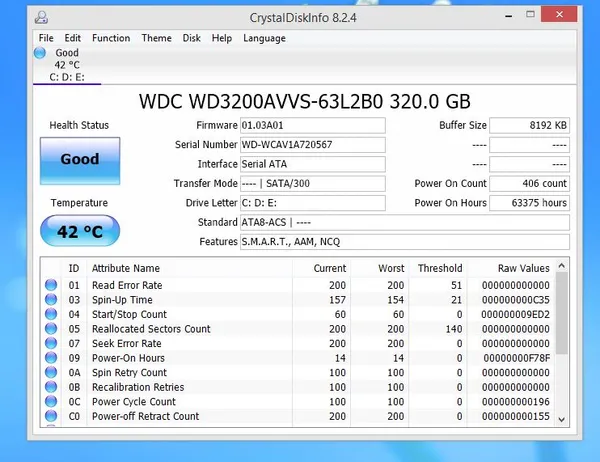This screenshot has width=600, height=462.
Task: Click status orb for Read Error Rate
Action: [x=51, y=285]
